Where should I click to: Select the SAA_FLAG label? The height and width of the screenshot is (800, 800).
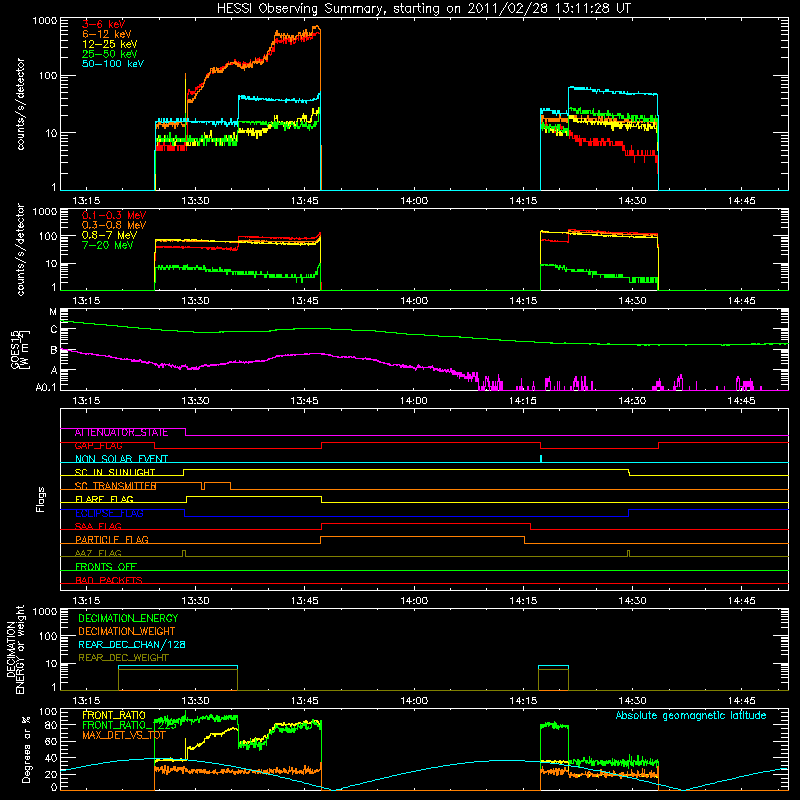click(98, 527)
